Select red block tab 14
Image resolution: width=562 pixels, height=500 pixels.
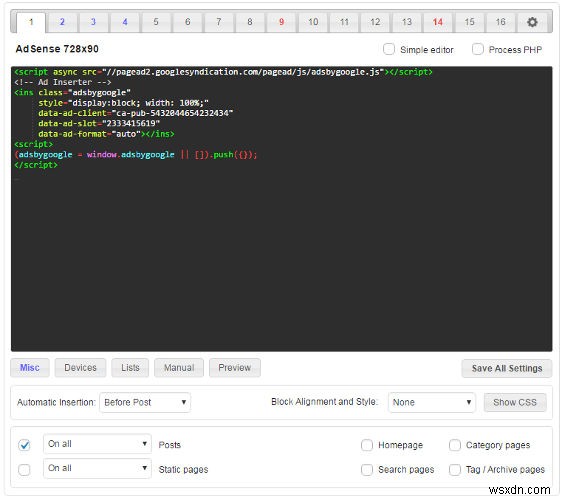[438, 22]
